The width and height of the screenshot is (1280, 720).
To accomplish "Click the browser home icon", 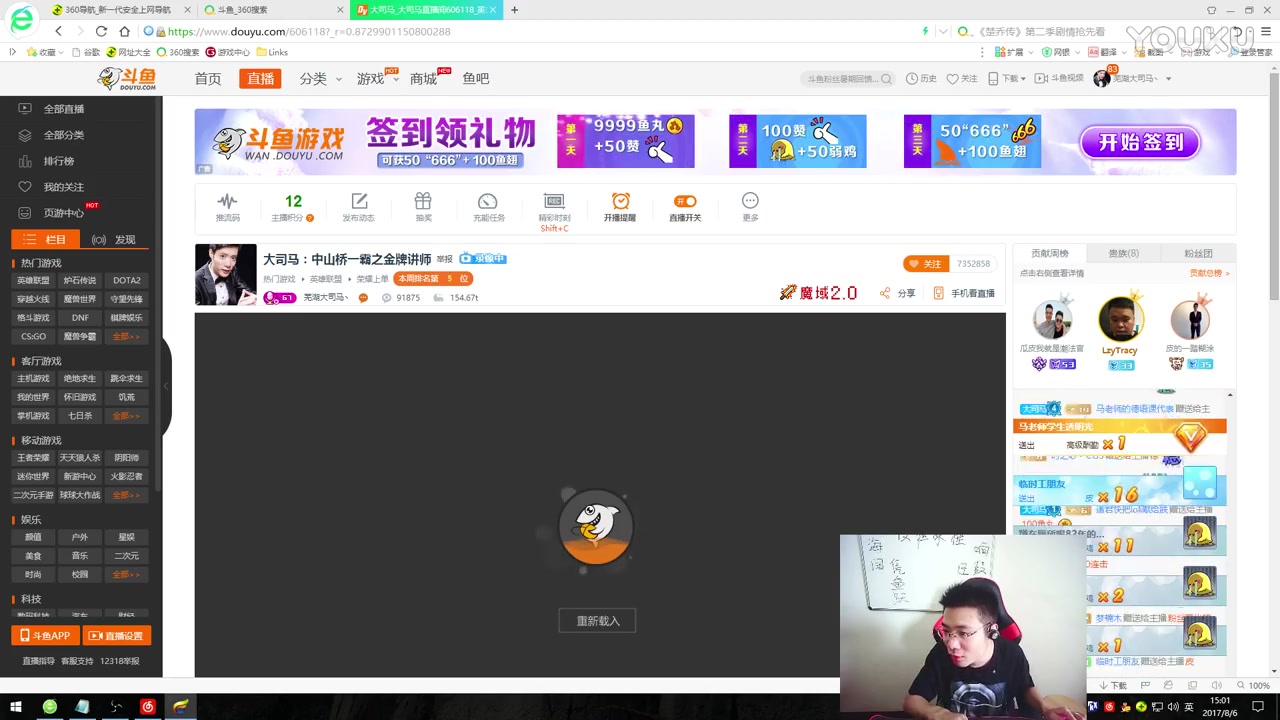I will [x=124, y=31].
